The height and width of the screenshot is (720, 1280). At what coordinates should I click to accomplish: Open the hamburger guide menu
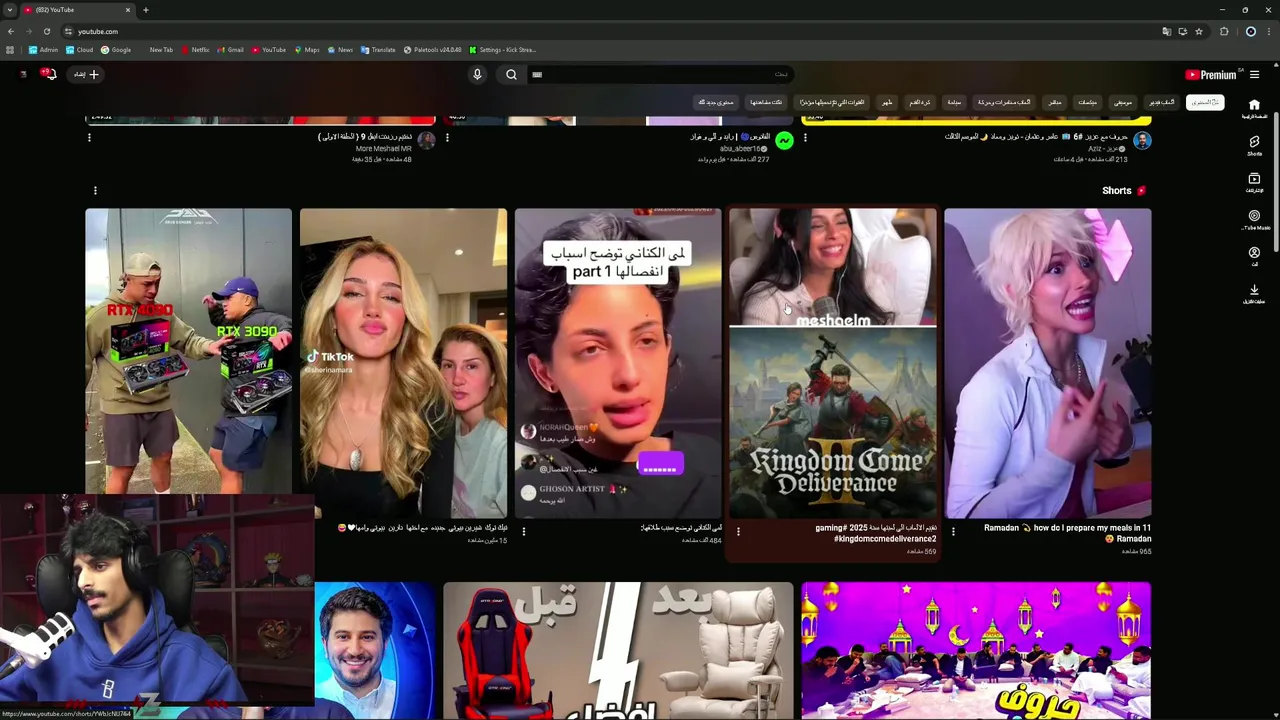pyautogui.click(x=1254, y=74)
